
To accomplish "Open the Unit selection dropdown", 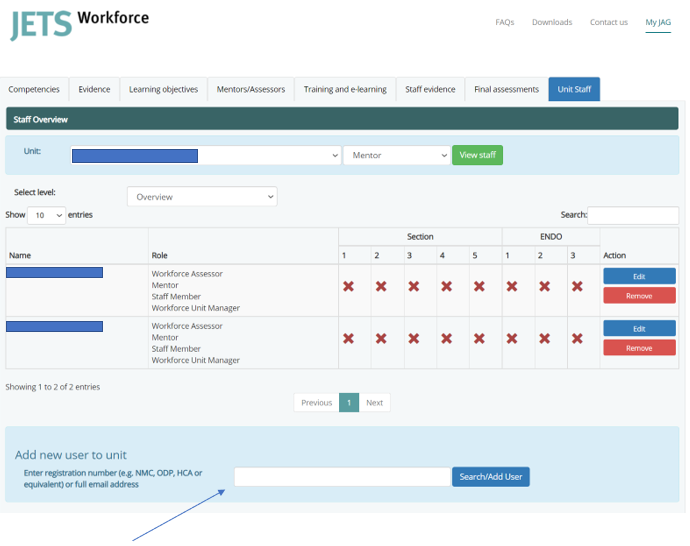I will [x=206, y=156].
